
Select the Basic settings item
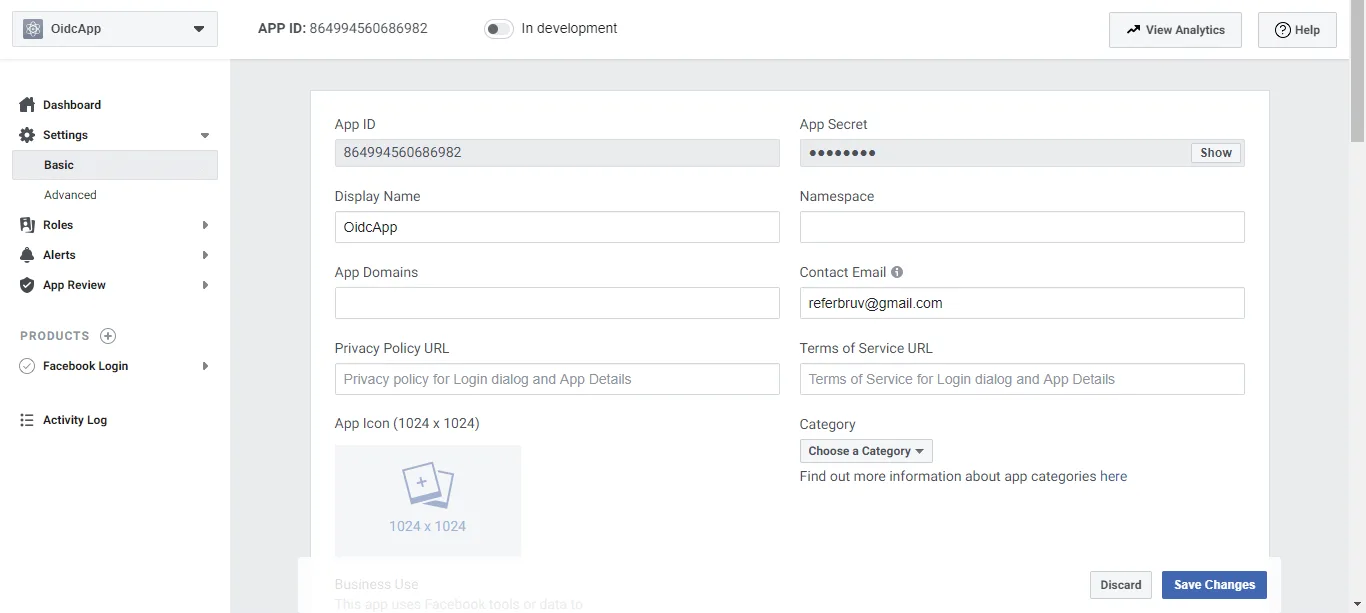pyautogui.click(x=59, y=165)
